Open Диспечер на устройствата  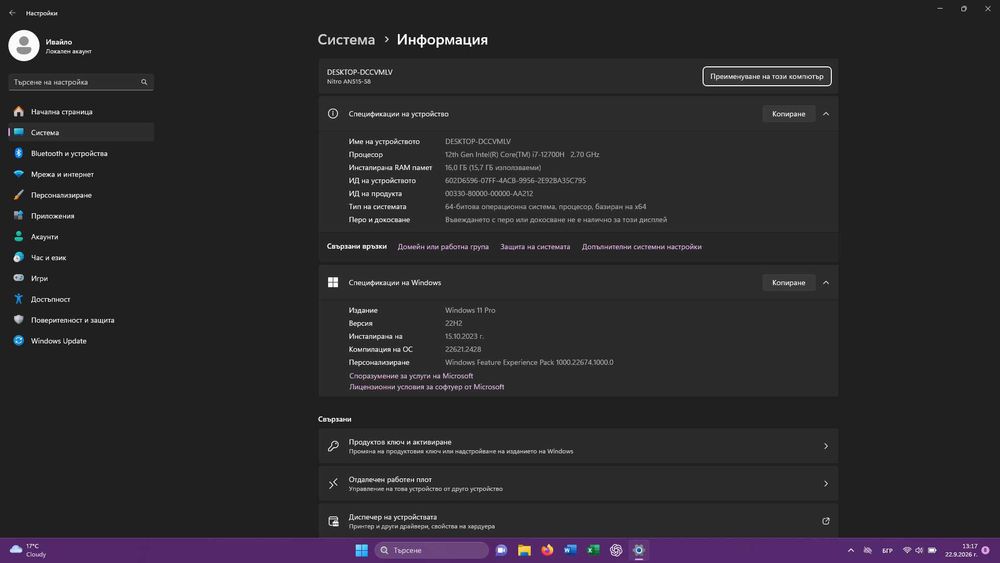(578, 521)
